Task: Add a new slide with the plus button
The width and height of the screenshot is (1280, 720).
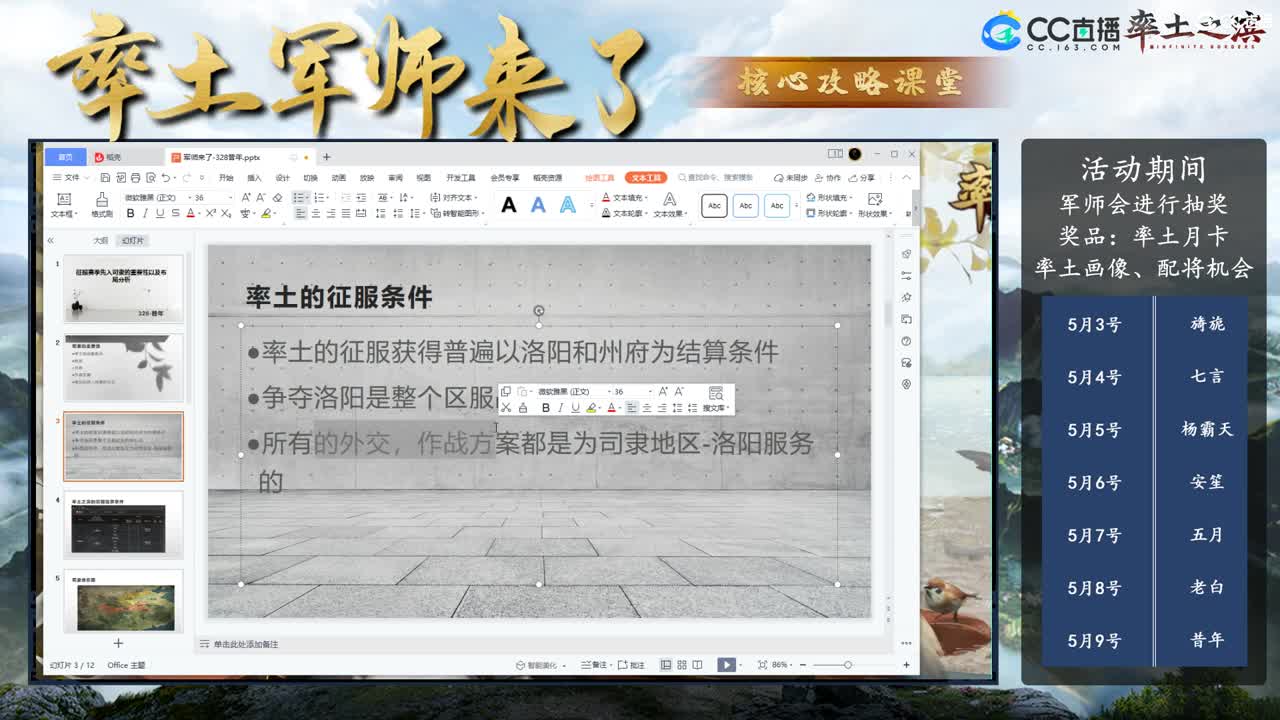Action: [x=118, y=643]
